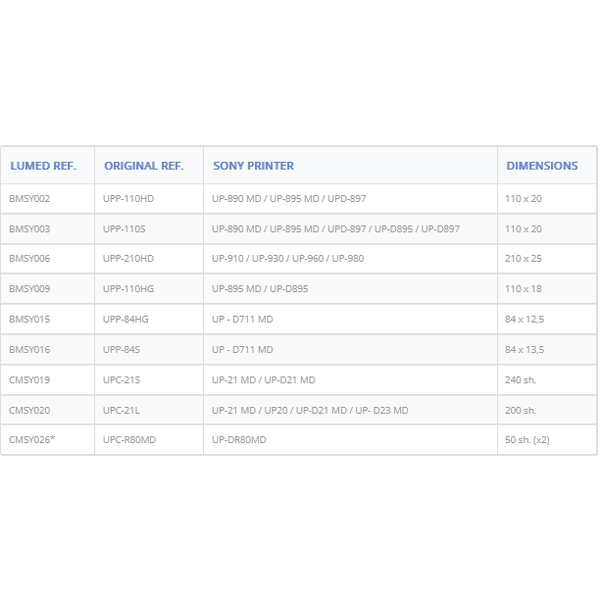Click the UPP-84HG original reference
Viewport: 600px width, 600px height.
pos(126,319)
